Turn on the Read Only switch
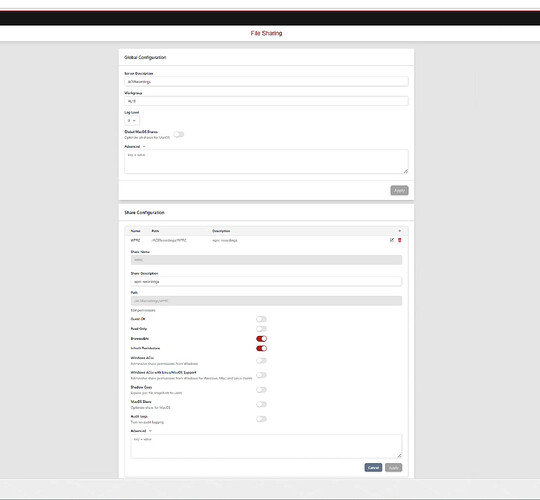Image resolution: width=540 pixels, height=500 pixels. point(261,329)
